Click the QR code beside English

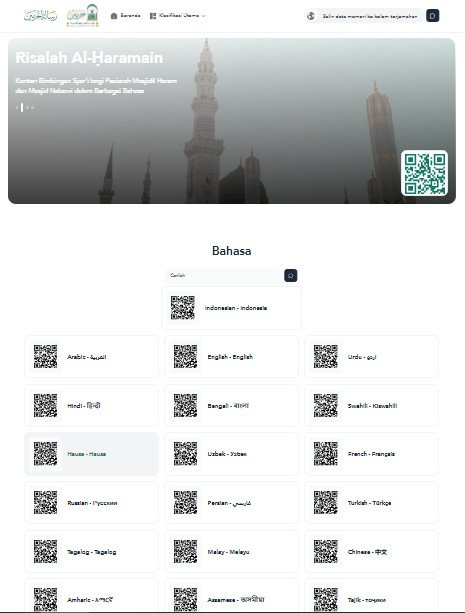[x=185, y=357]
